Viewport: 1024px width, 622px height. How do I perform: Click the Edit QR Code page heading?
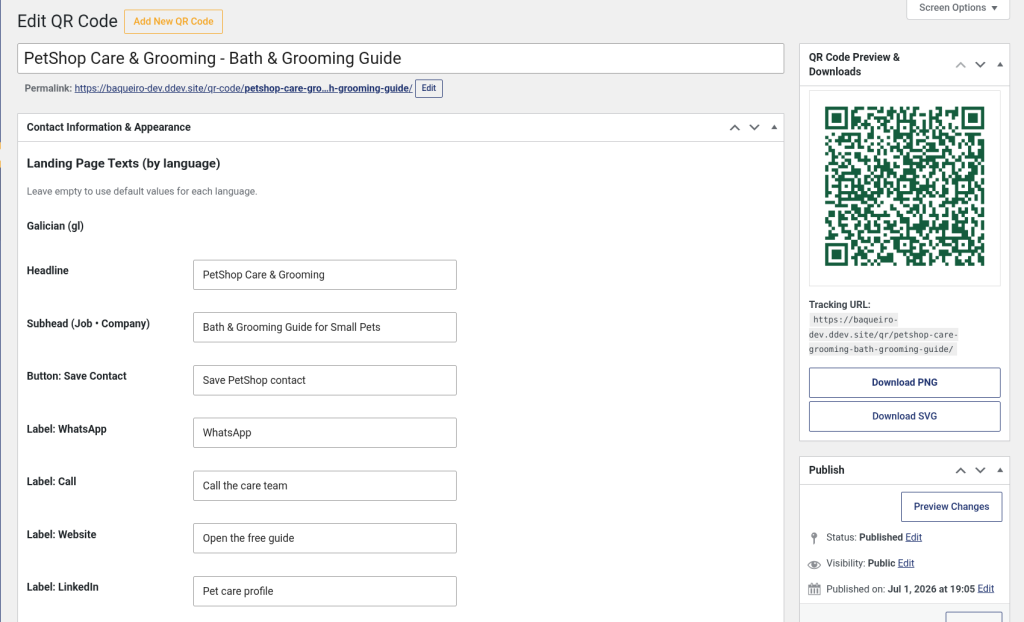pos(67,22)
